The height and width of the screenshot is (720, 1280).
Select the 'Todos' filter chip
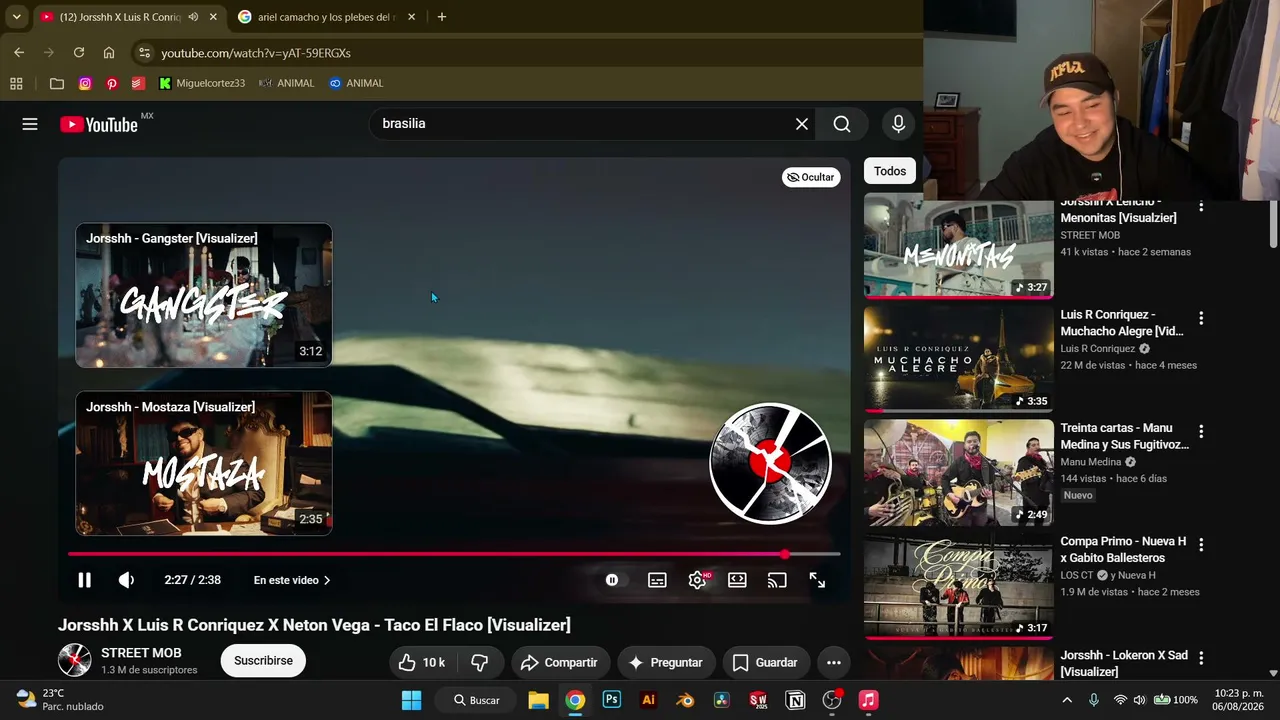coord(890,171)
